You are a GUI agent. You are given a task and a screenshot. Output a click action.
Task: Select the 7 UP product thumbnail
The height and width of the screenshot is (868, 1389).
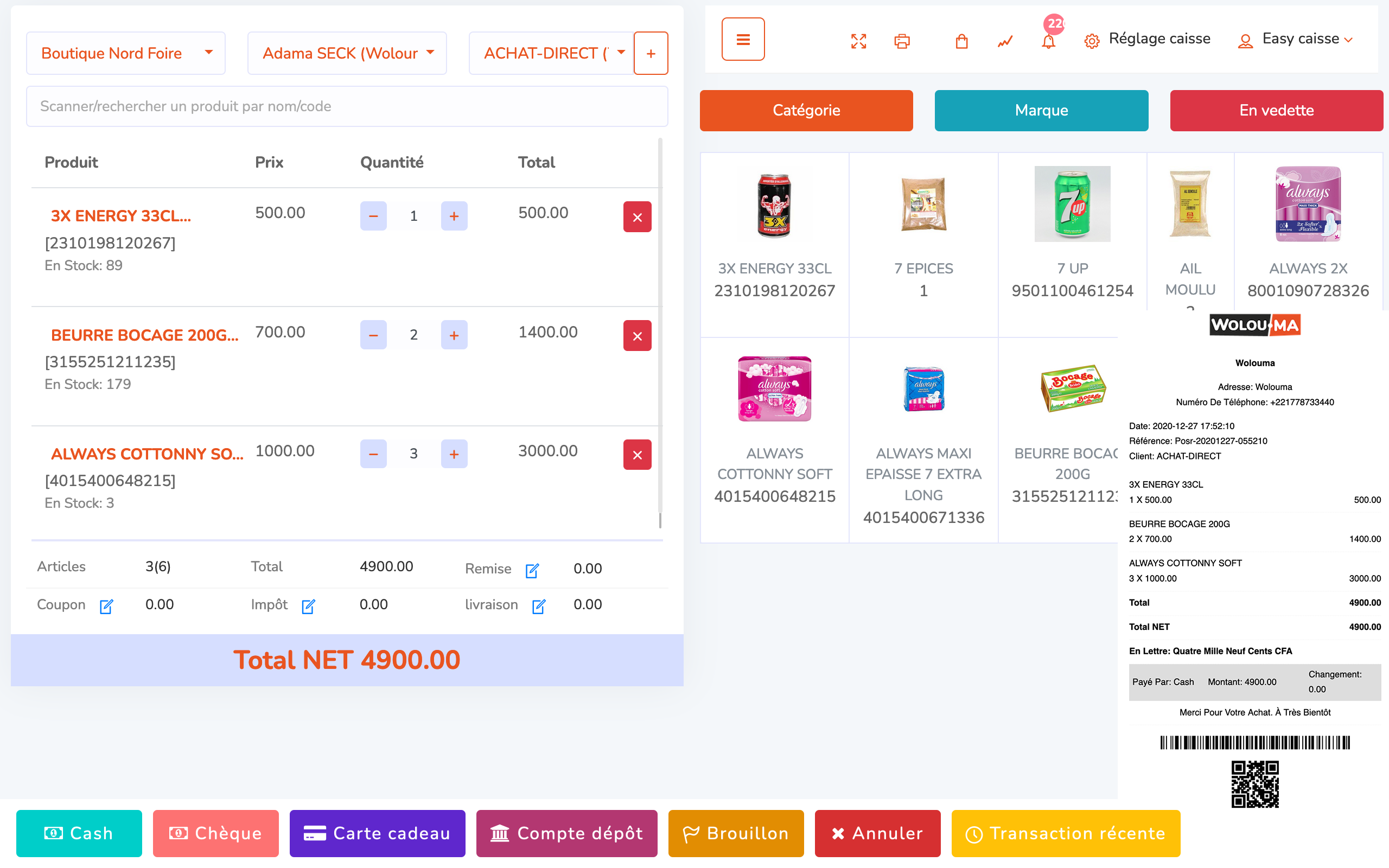coord(1072,205)
